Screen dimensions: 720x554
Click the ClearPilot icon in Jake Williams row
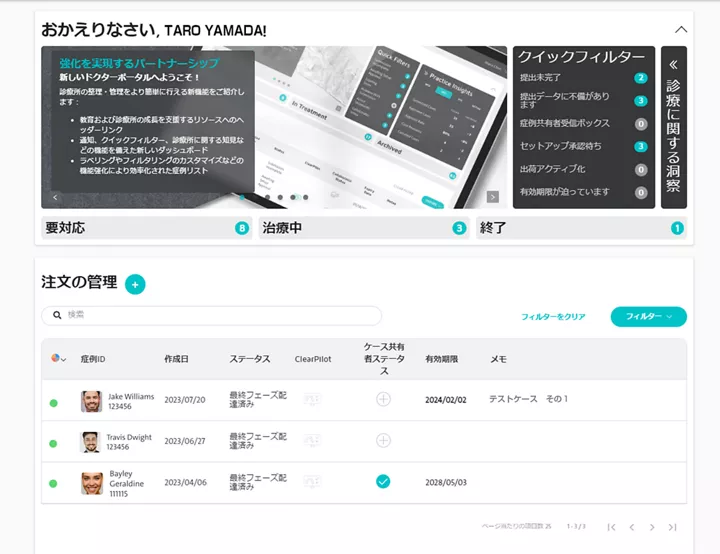tap(313, 400)
